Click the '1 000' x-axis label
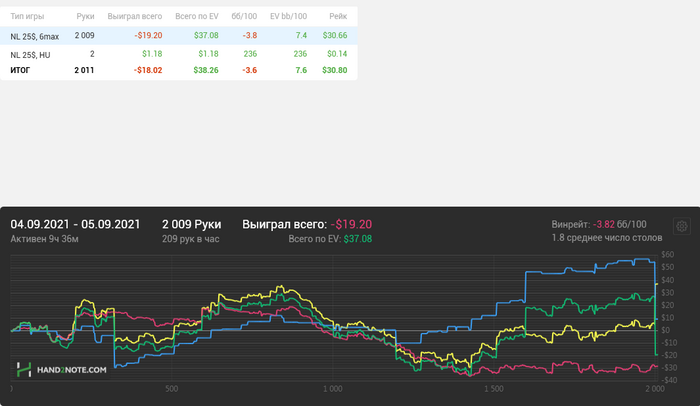This screenshot has height=406, width=700. tap(333, 389)
